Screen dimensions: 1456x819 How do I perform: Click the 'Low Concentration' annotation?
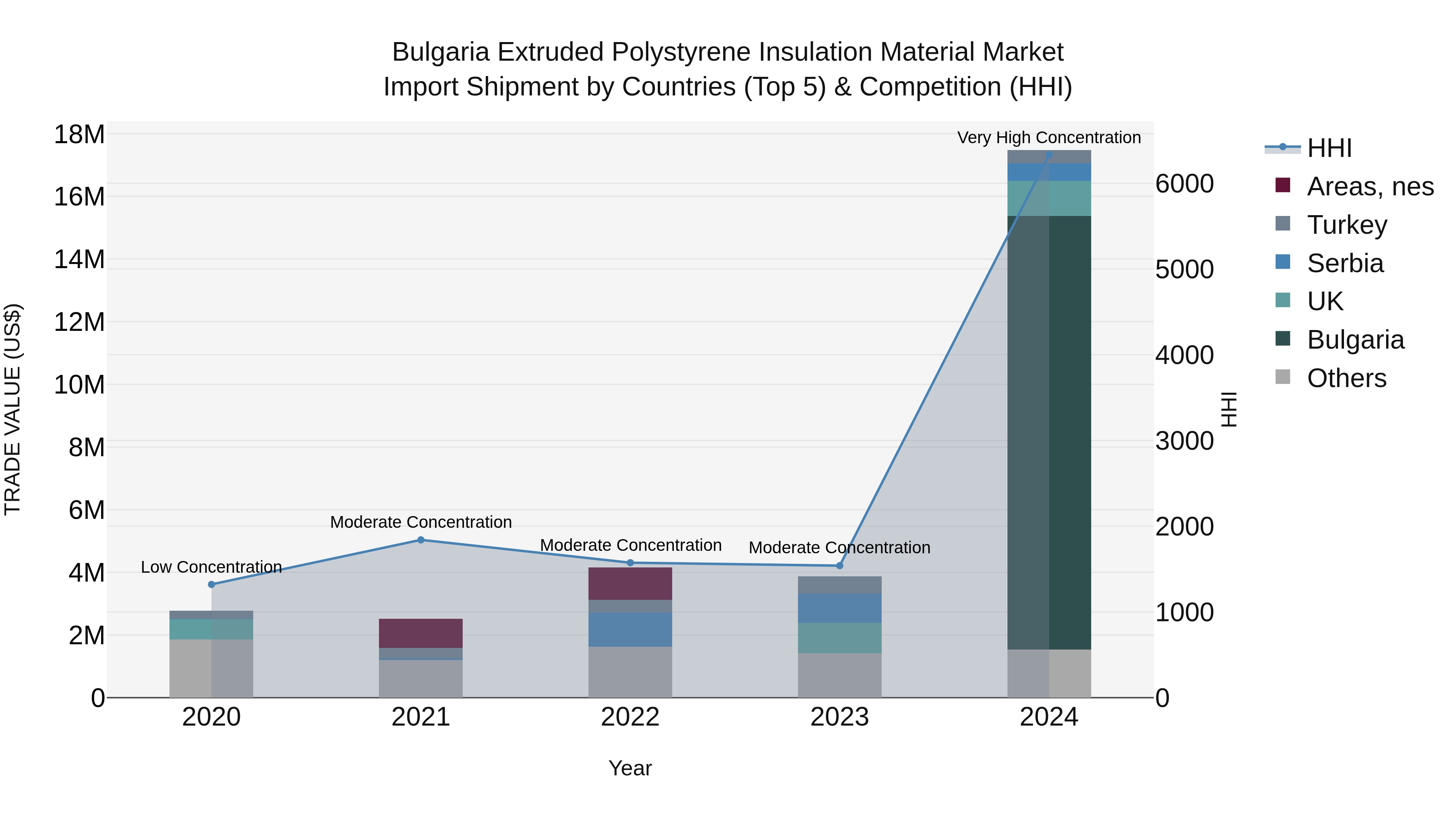pyautogui.click(x=212, y=567)
